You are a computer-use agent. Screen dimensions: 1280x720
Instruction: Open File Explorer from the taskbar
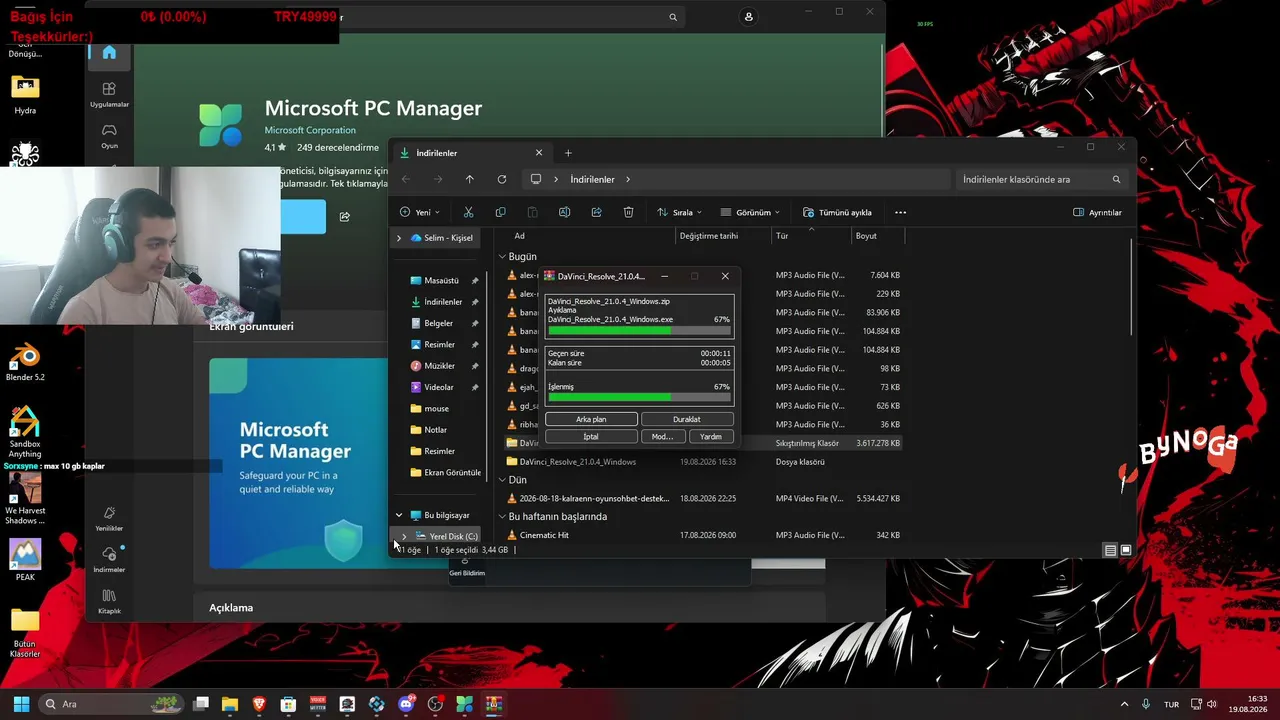[230, 704]
